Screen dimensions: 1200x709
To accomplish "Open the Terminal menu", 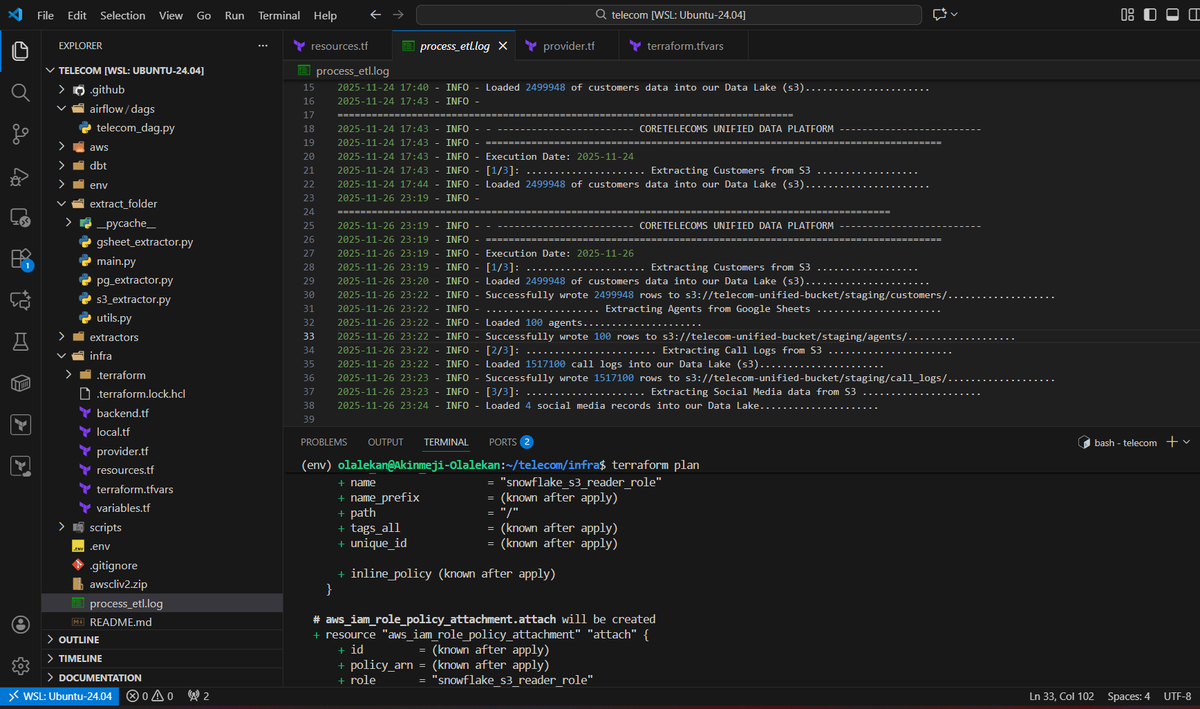I will 278,15.
